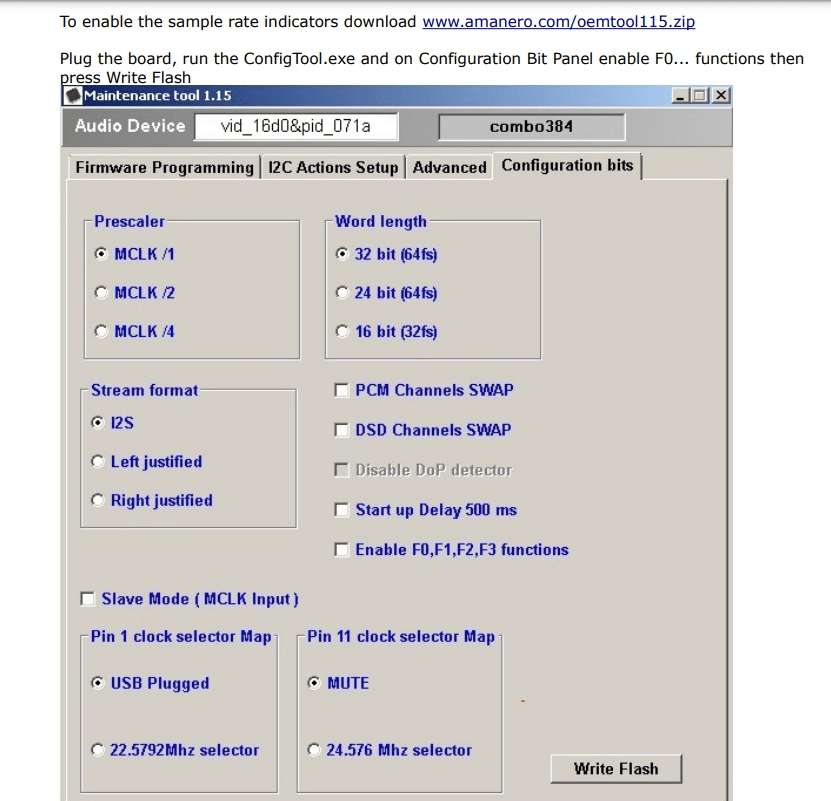831x801 pixels.
Task: Choose Right justified stream format
Action: (152, 500)
